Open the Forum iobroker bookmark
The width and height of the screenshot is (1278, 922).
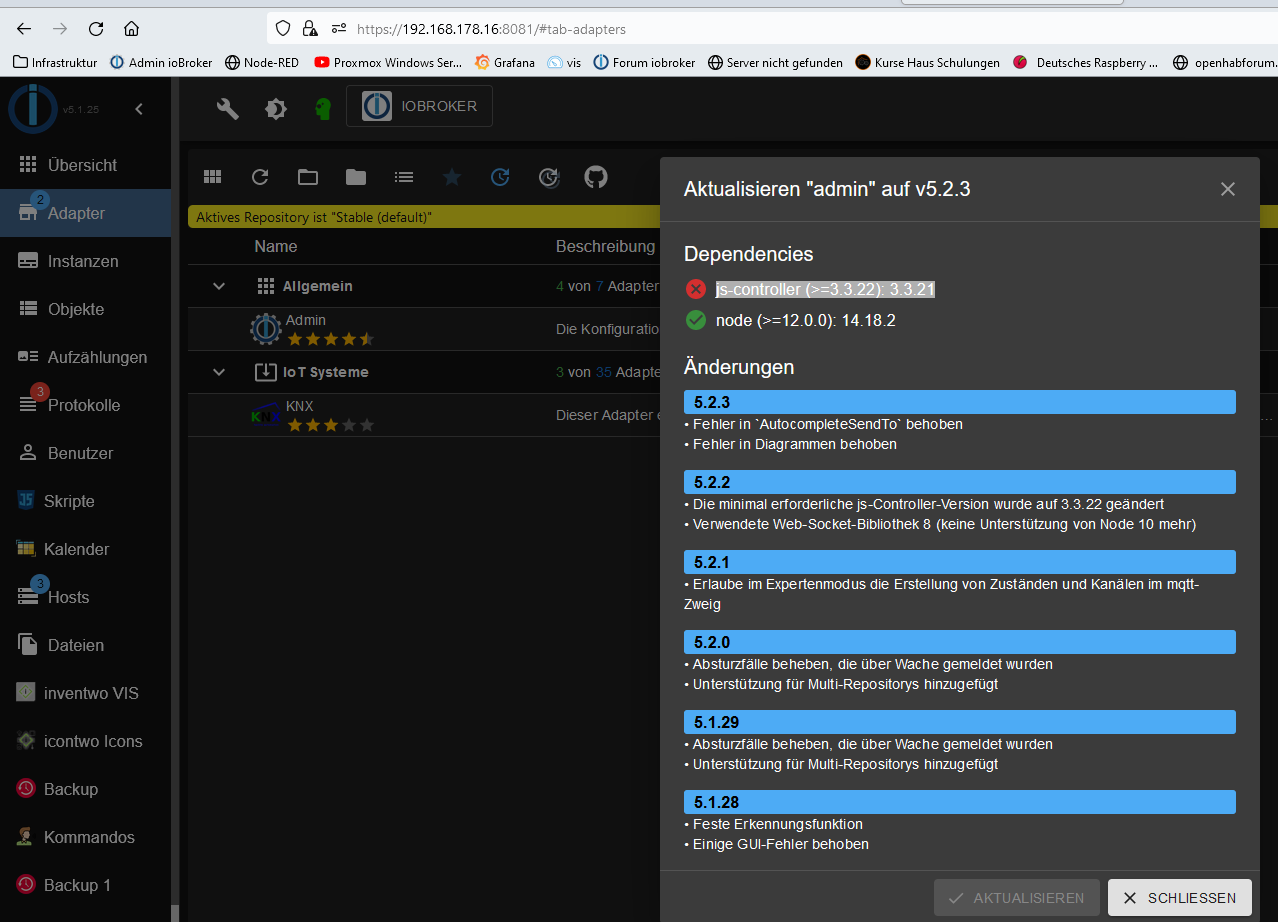[644, 62]
